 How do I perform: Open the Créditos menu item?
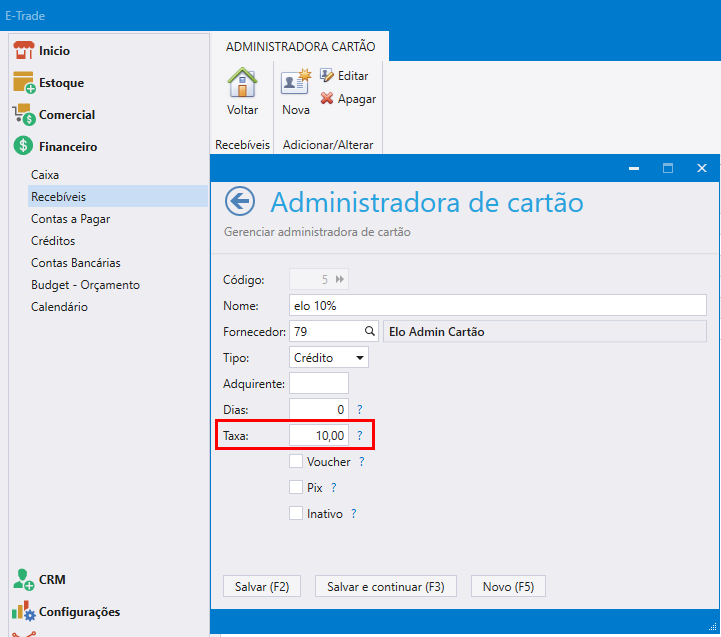[x=53, y=241]
